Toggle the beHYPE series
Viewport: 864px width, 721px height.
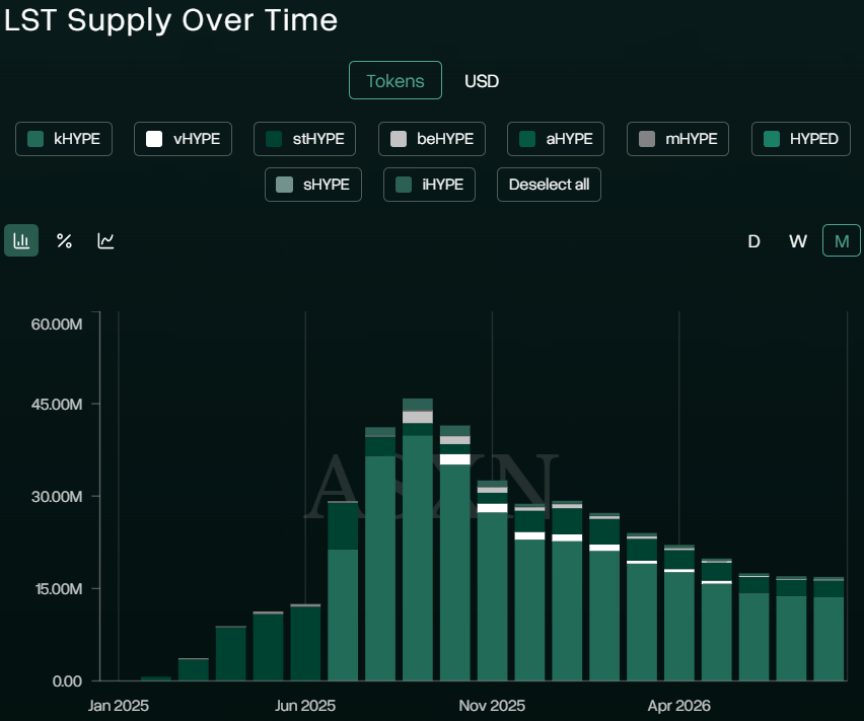[432, 139]
